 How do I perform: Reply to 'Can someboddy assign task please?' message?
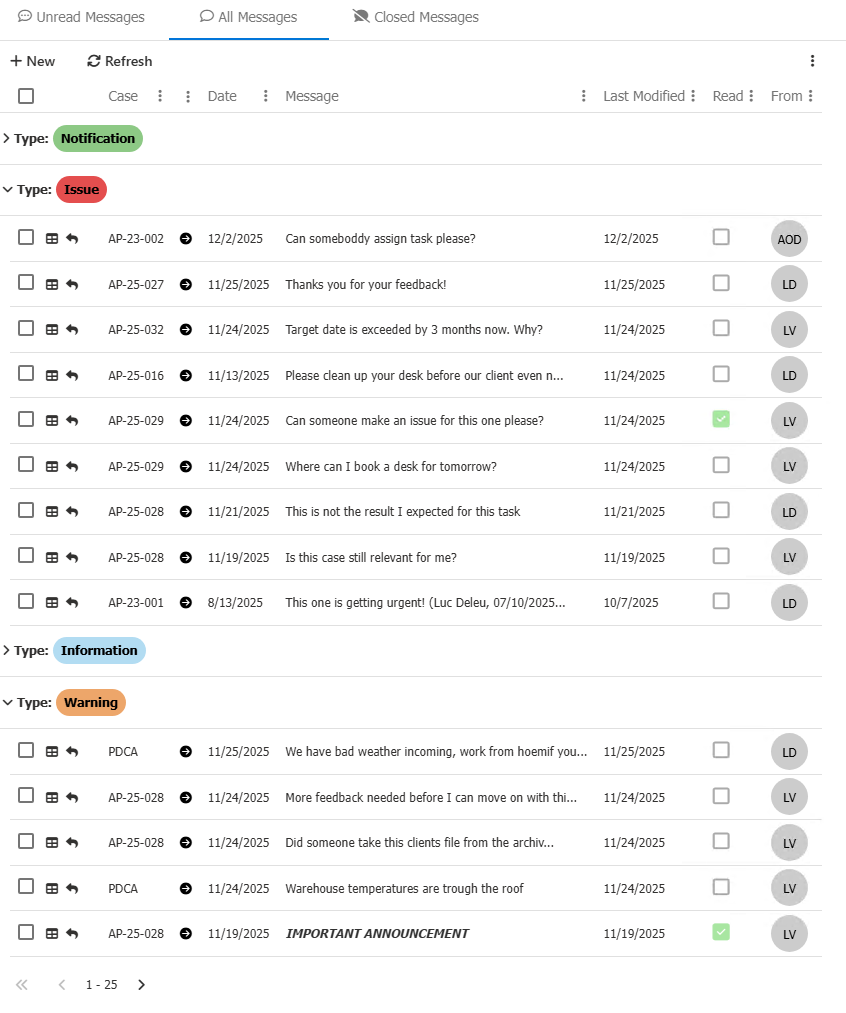click(72, 239)
